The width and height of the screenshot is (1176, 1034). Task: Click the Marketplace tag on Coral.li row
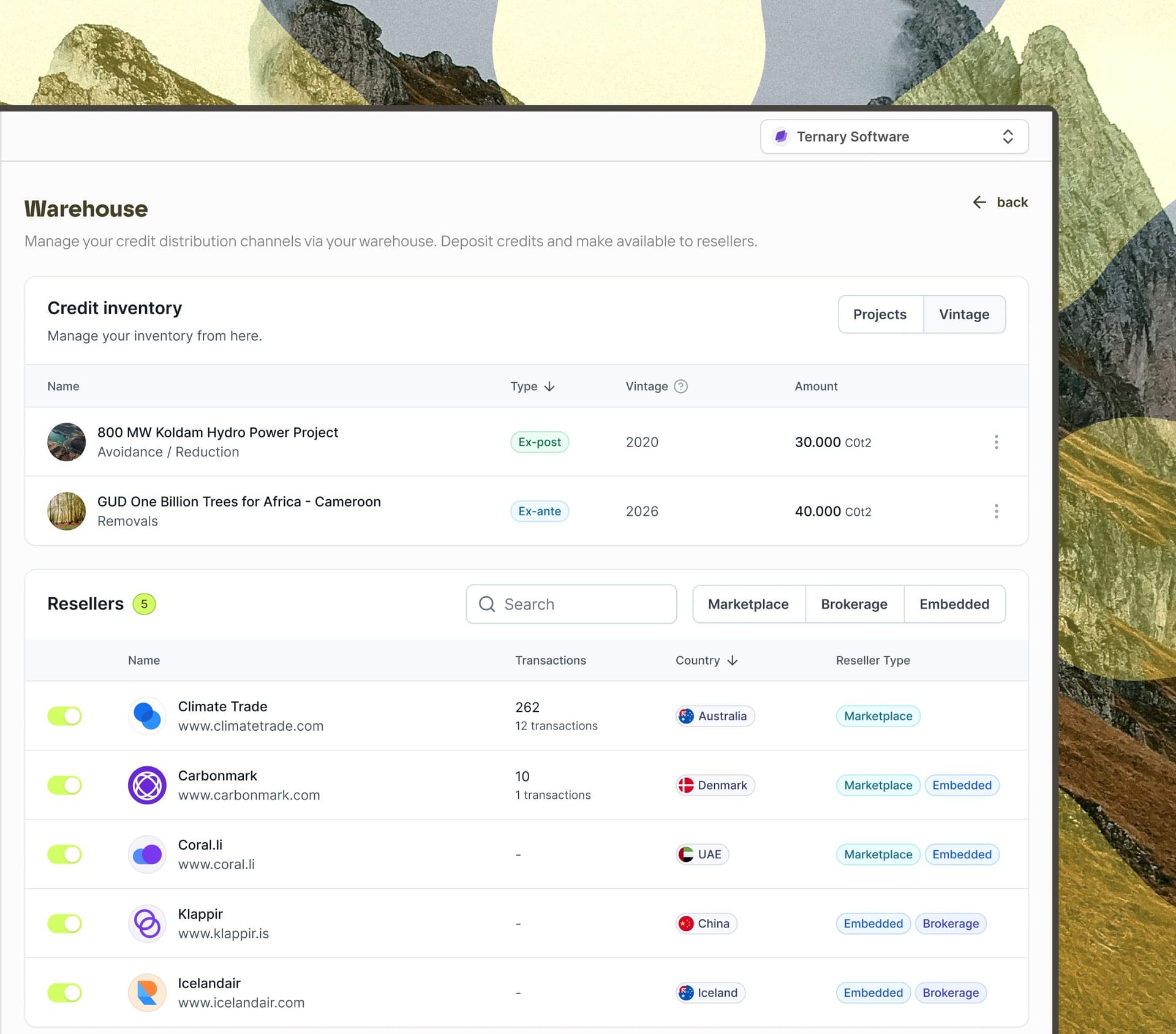click(x=878, y=854)
